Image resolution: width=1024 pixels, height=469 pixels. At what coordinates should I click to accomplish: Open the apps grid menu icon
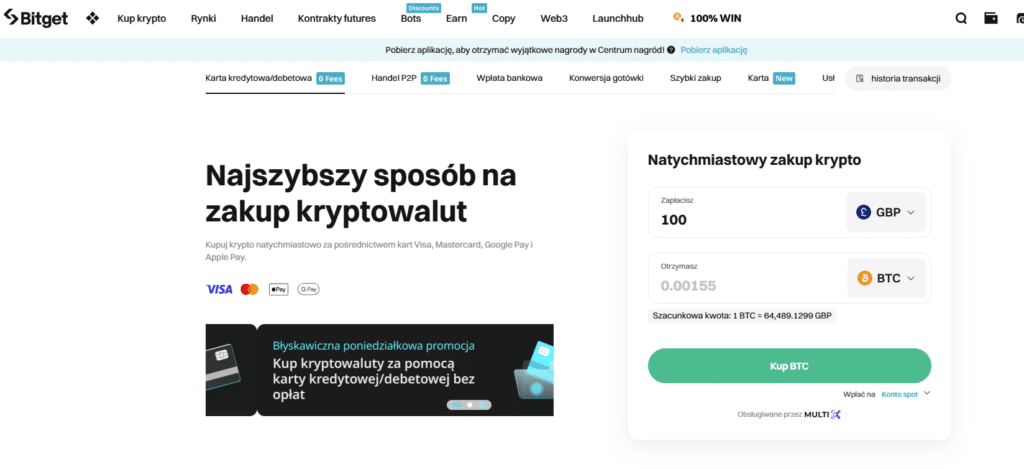click(92, 18)
